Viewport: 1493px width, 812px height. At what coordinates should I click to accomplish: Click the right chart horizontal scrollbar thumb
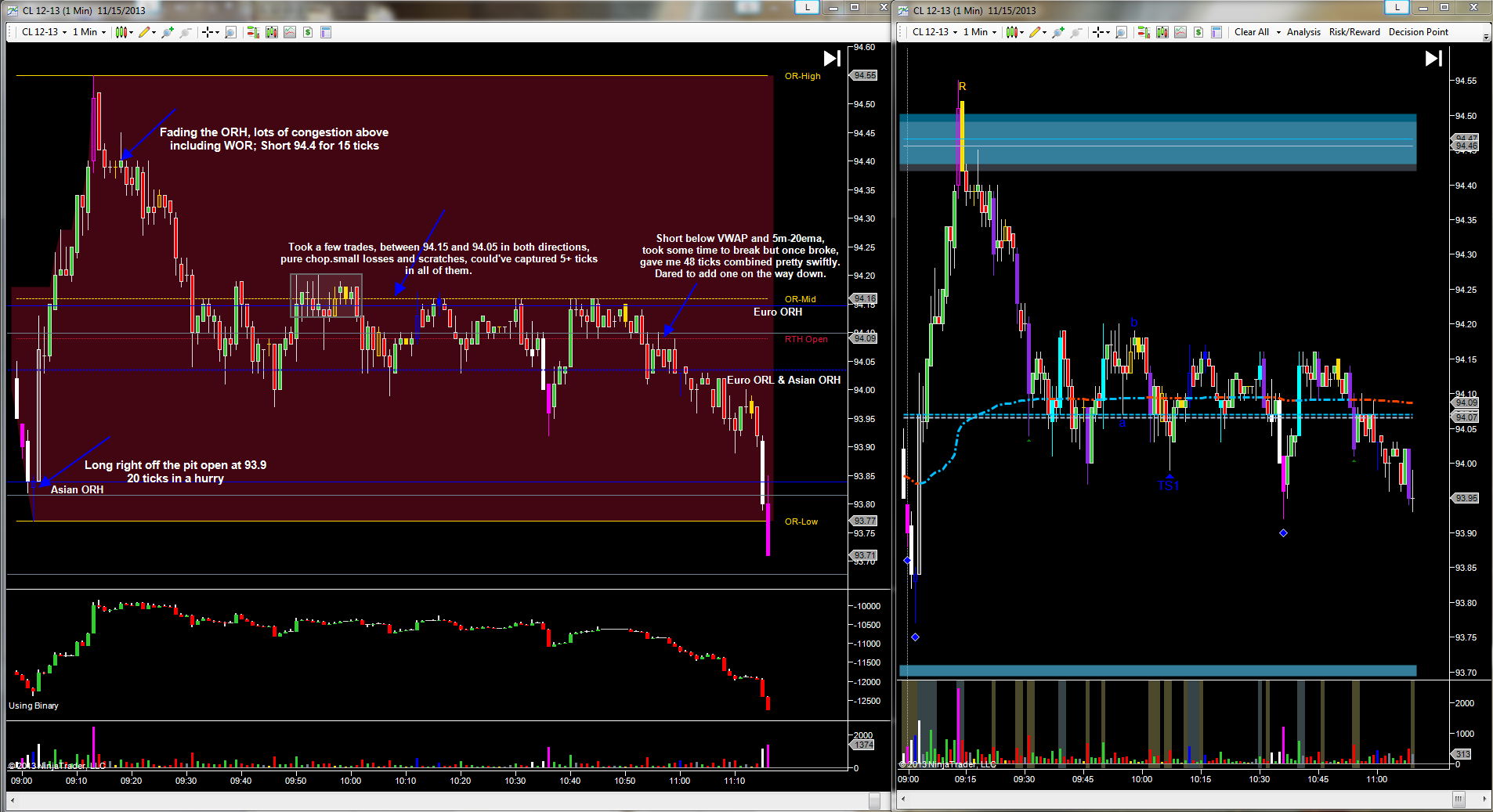coord(1459,799)
